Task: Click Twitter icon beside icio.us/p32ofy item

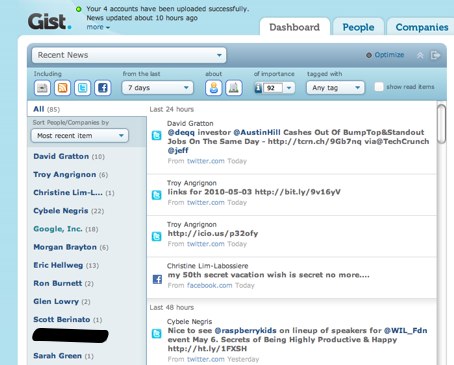Action: (157, 236)
